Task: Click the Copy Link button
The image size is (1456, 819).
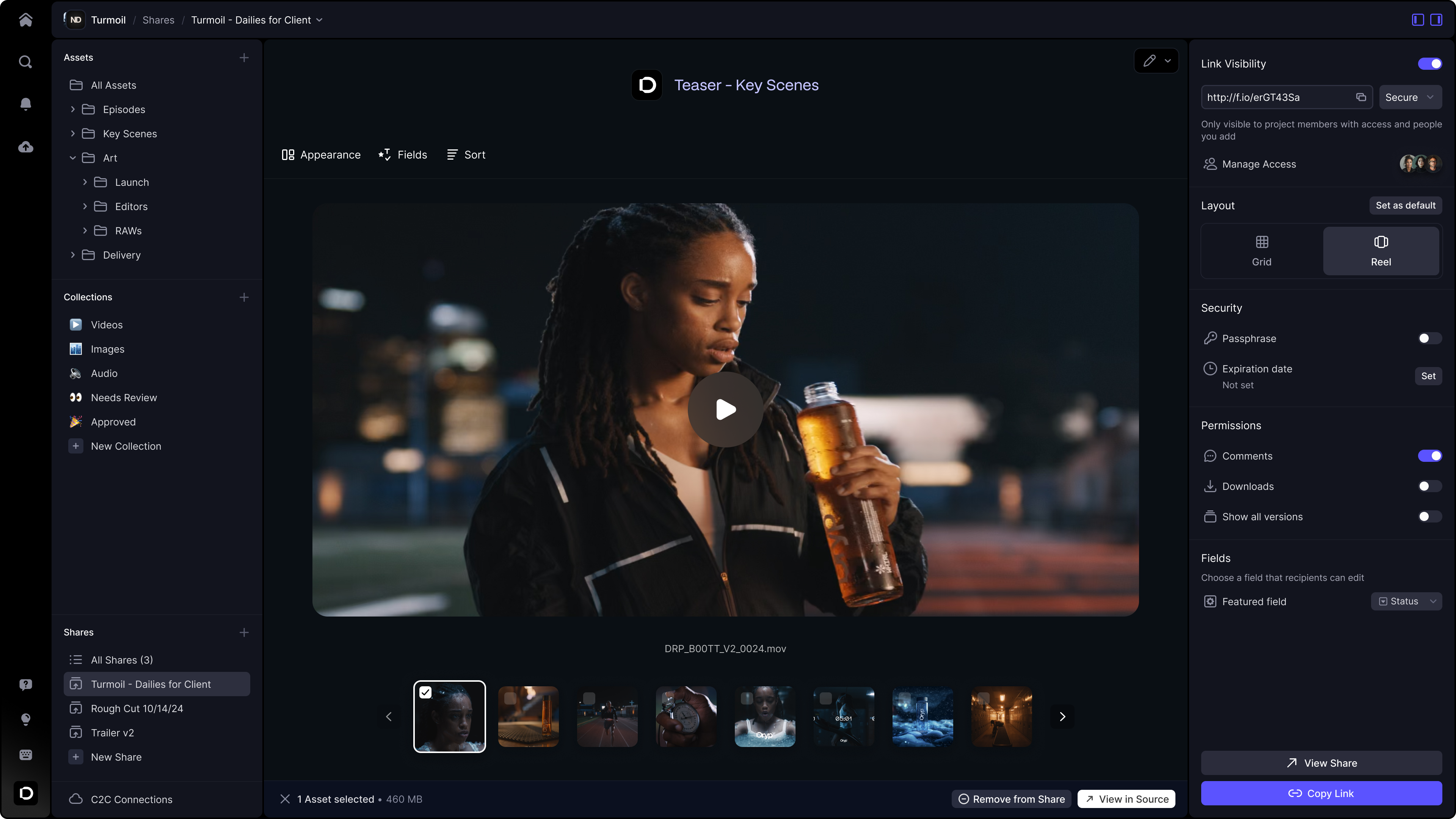Action: pos(1321,793)
